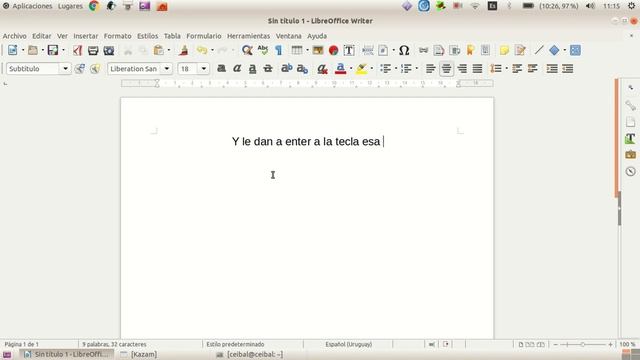Toggle formatting marks (pilcrow)
This screenshot has height=360, width=640.
click(x=278, y=50)
